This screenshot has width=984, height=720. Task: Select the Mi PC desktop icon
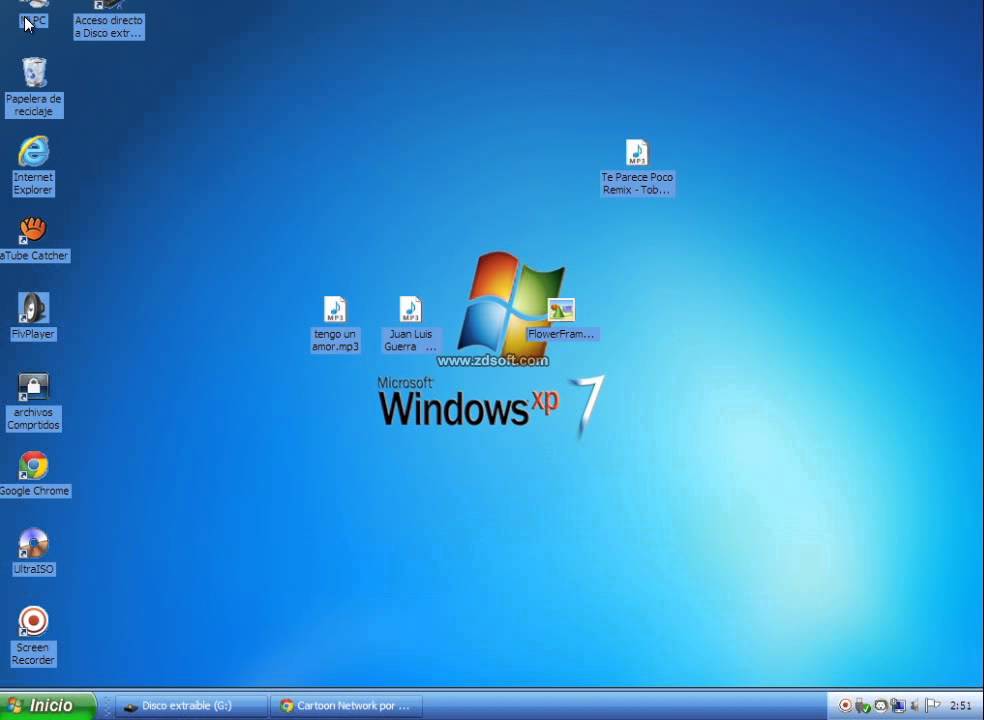click(x=34, y=10)
